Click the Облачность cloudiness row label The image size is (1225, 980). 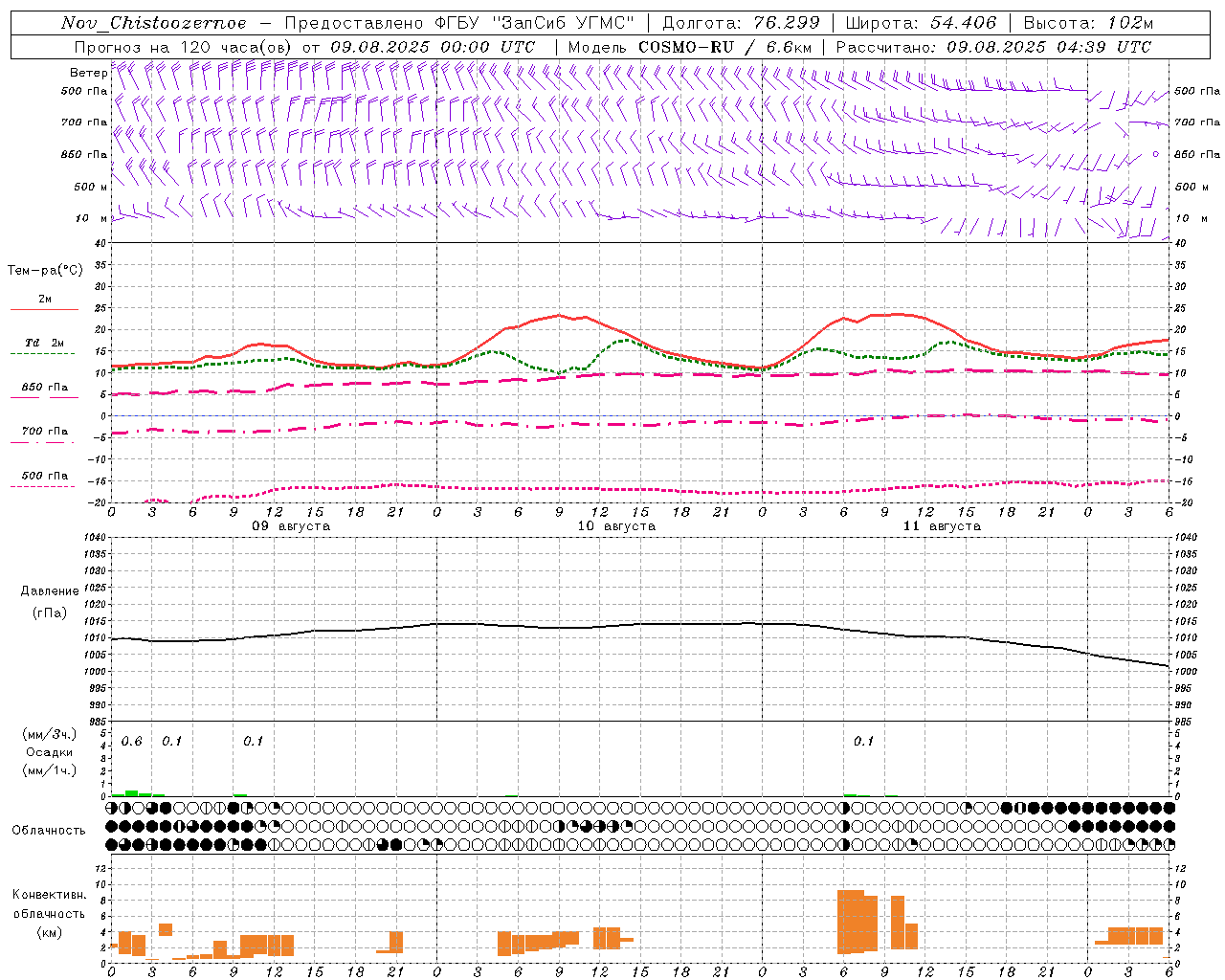49,830
